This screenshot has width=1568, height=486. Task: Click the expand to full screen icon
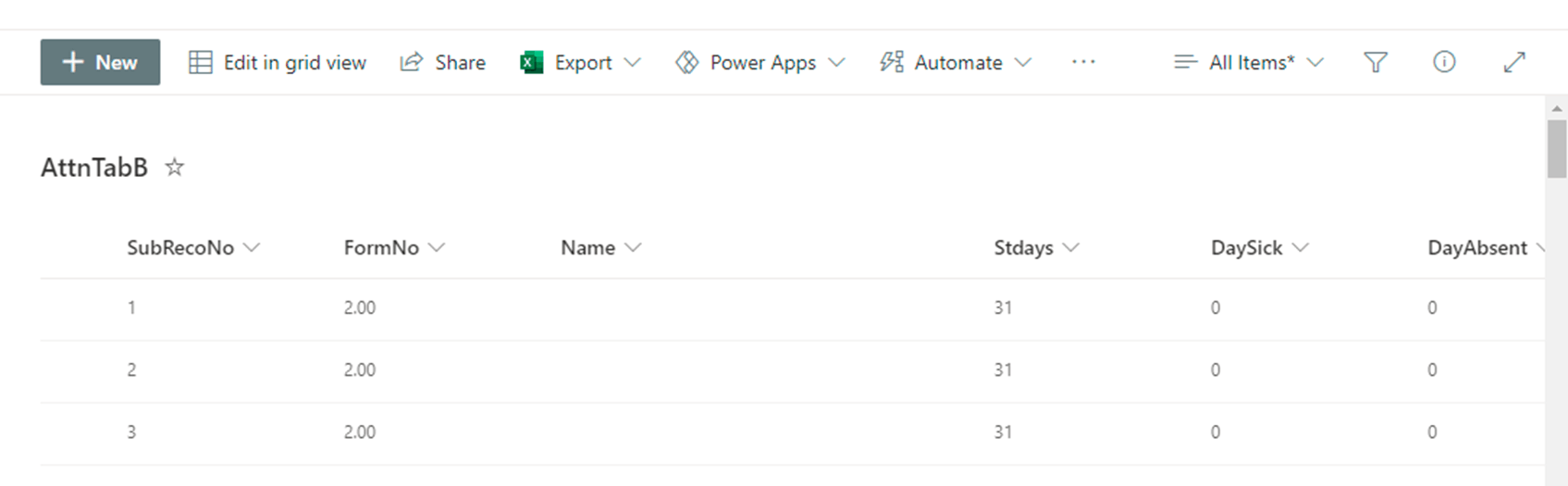coord(1513,62)
